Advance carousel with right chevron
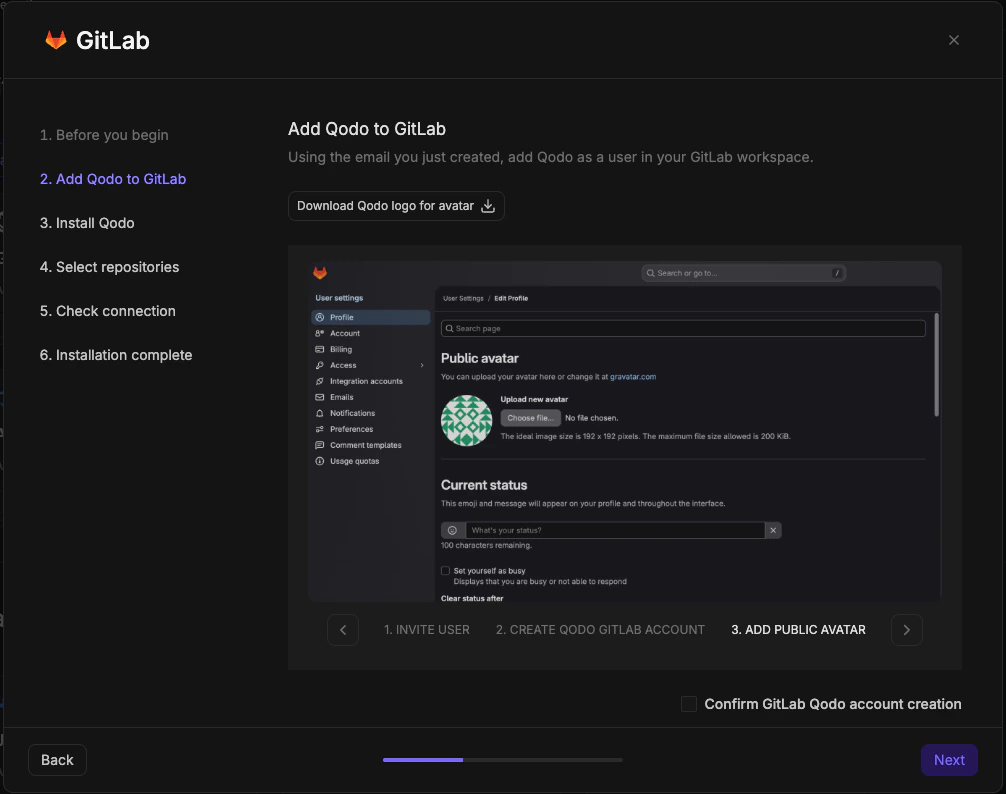The image size is (1006, 794). point(907,630)
